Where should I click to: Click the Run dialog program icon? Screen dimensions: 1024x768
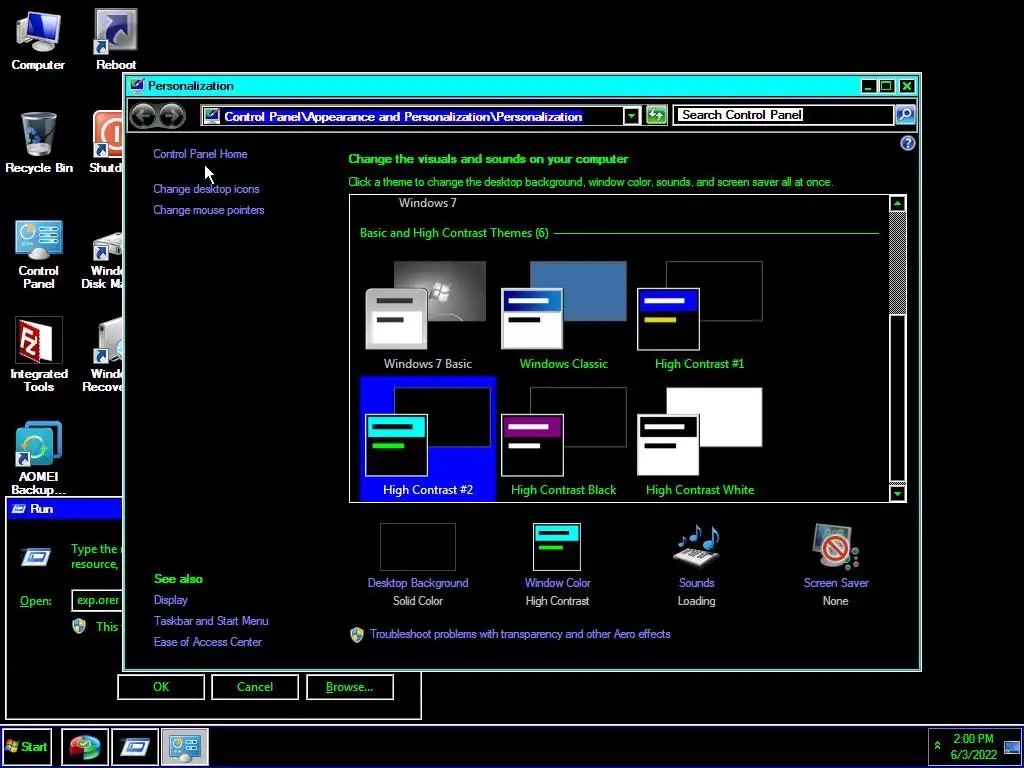(35, 557)
